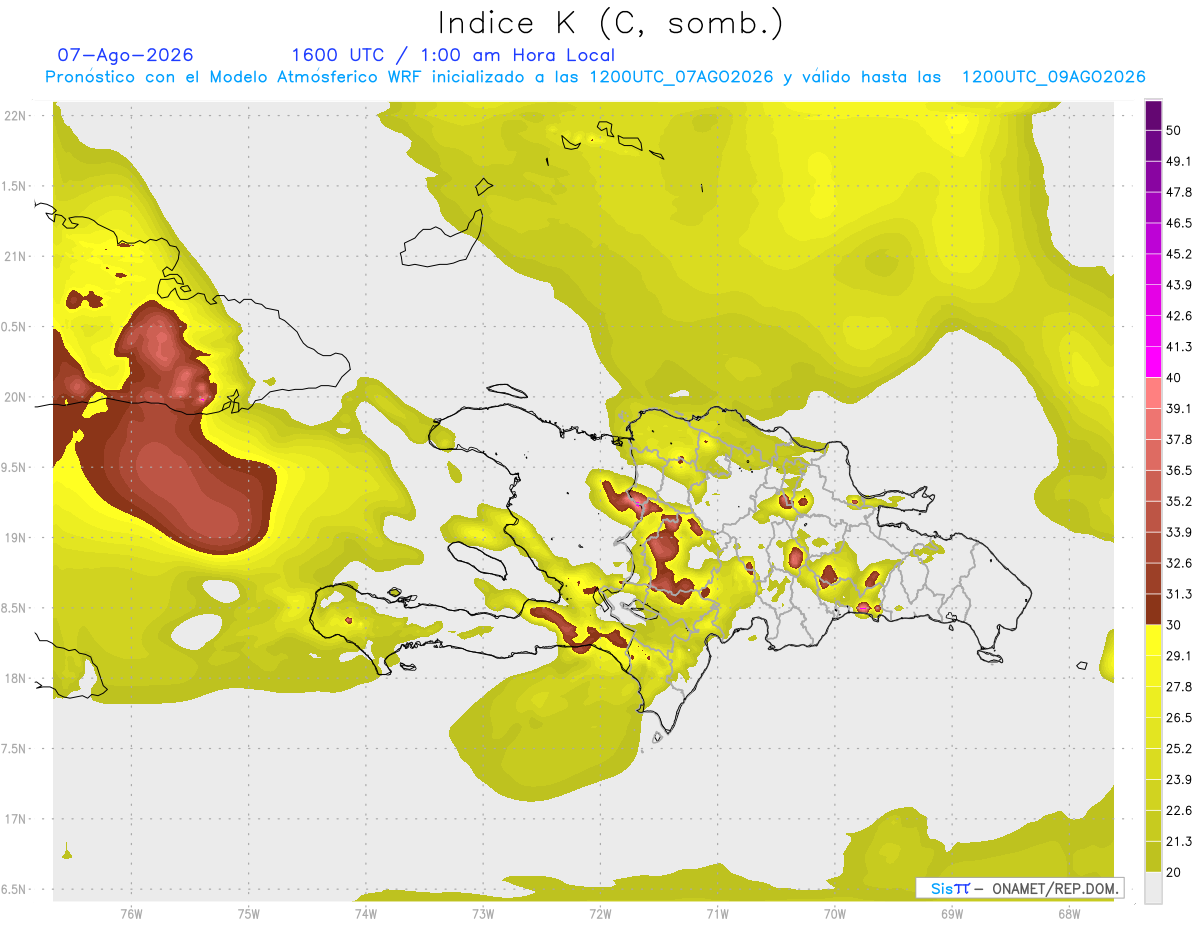Select the salmon swatch between 39.1 and 40

click(x=1153, y=393)
